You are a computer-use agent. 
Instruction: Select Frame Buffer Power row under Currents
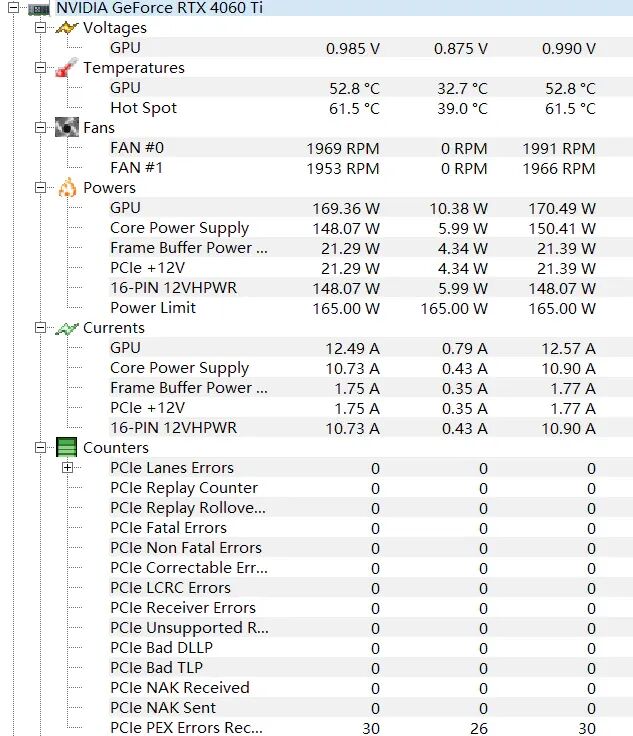point(371,387)
